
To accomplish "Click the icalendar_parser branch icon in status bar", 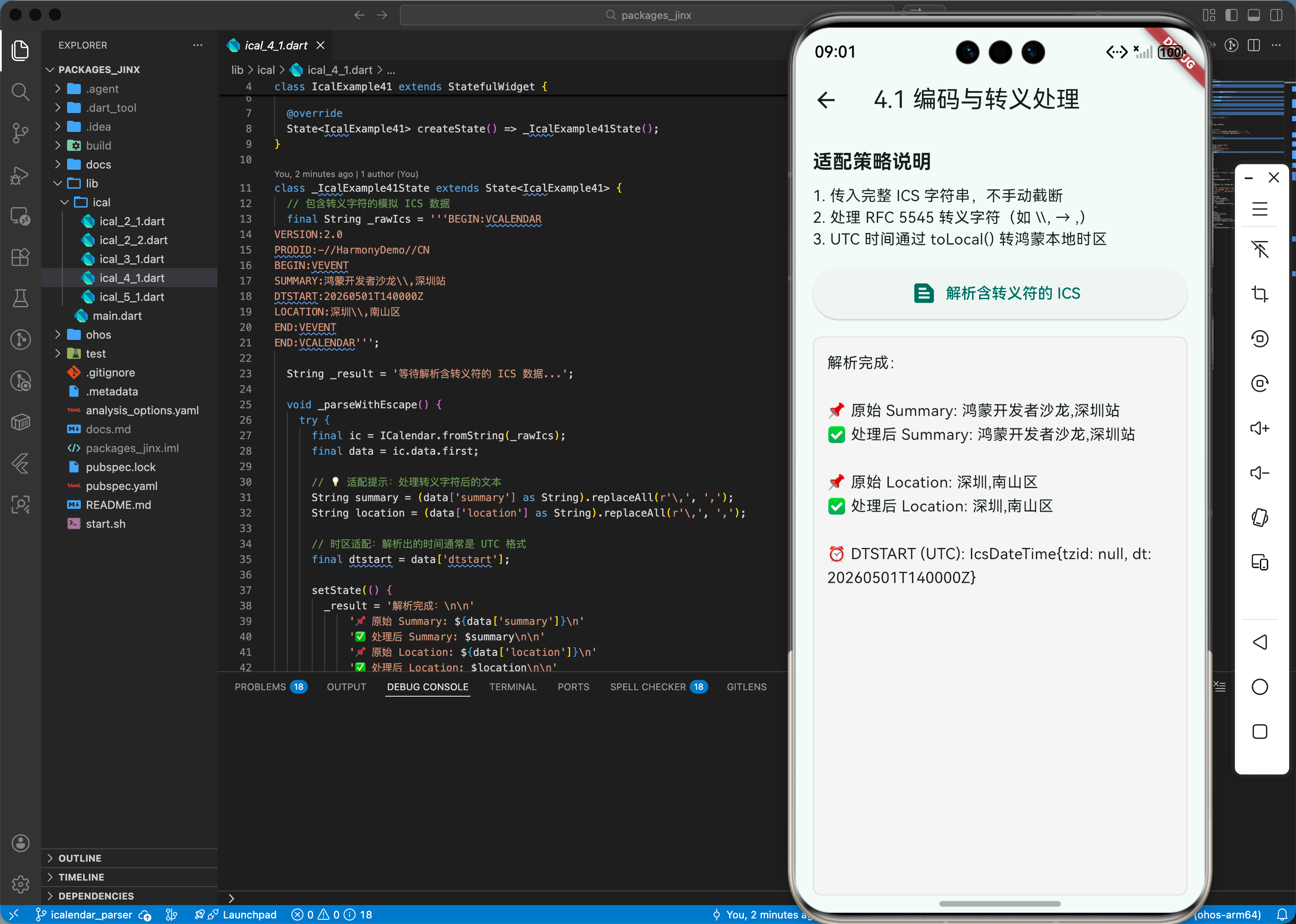I will click(41, 914).
